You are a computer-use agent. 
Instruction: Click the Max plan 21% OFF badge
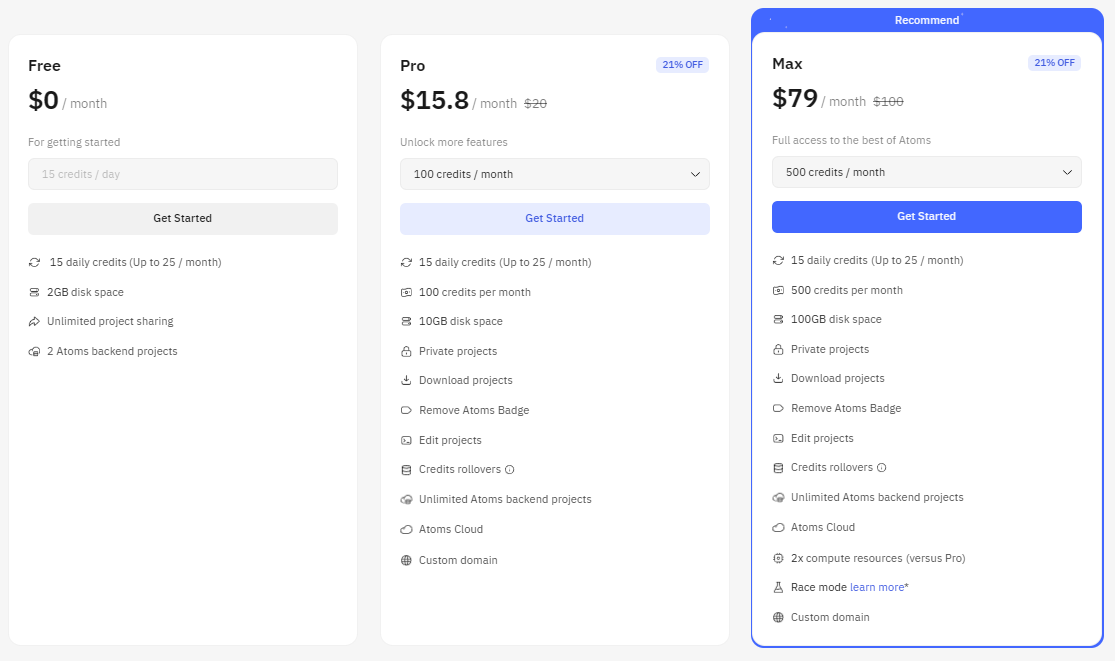pos(1055,63)
